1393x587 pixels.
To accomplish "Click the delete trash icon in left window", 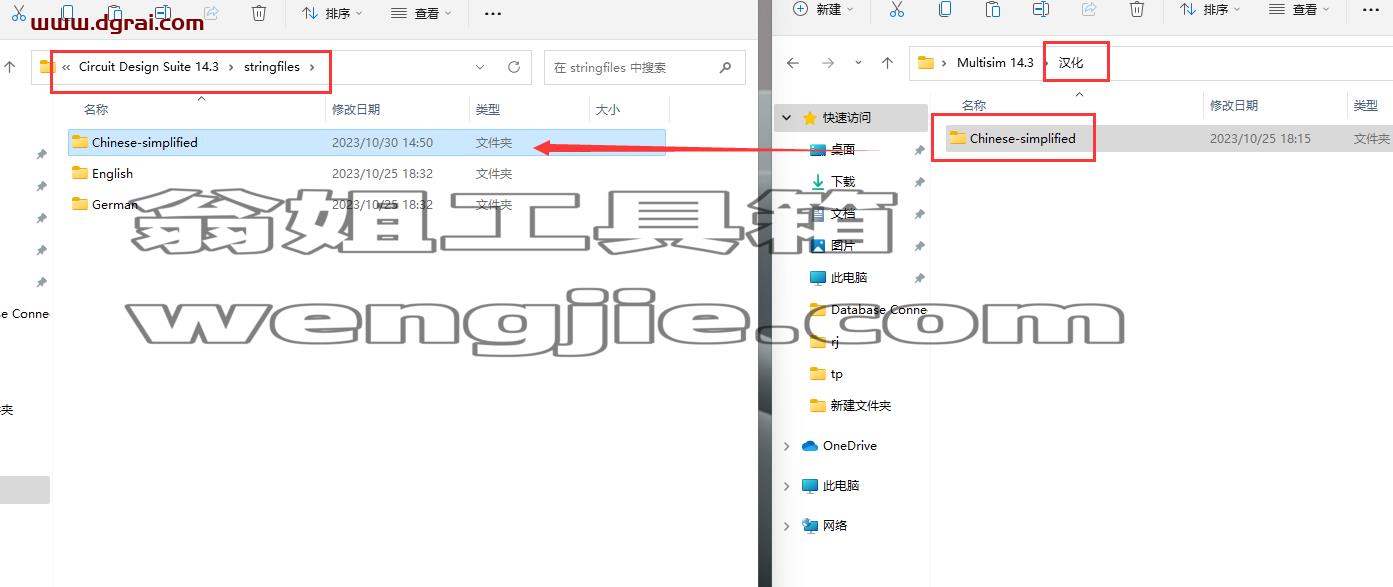I will [258, 13].
